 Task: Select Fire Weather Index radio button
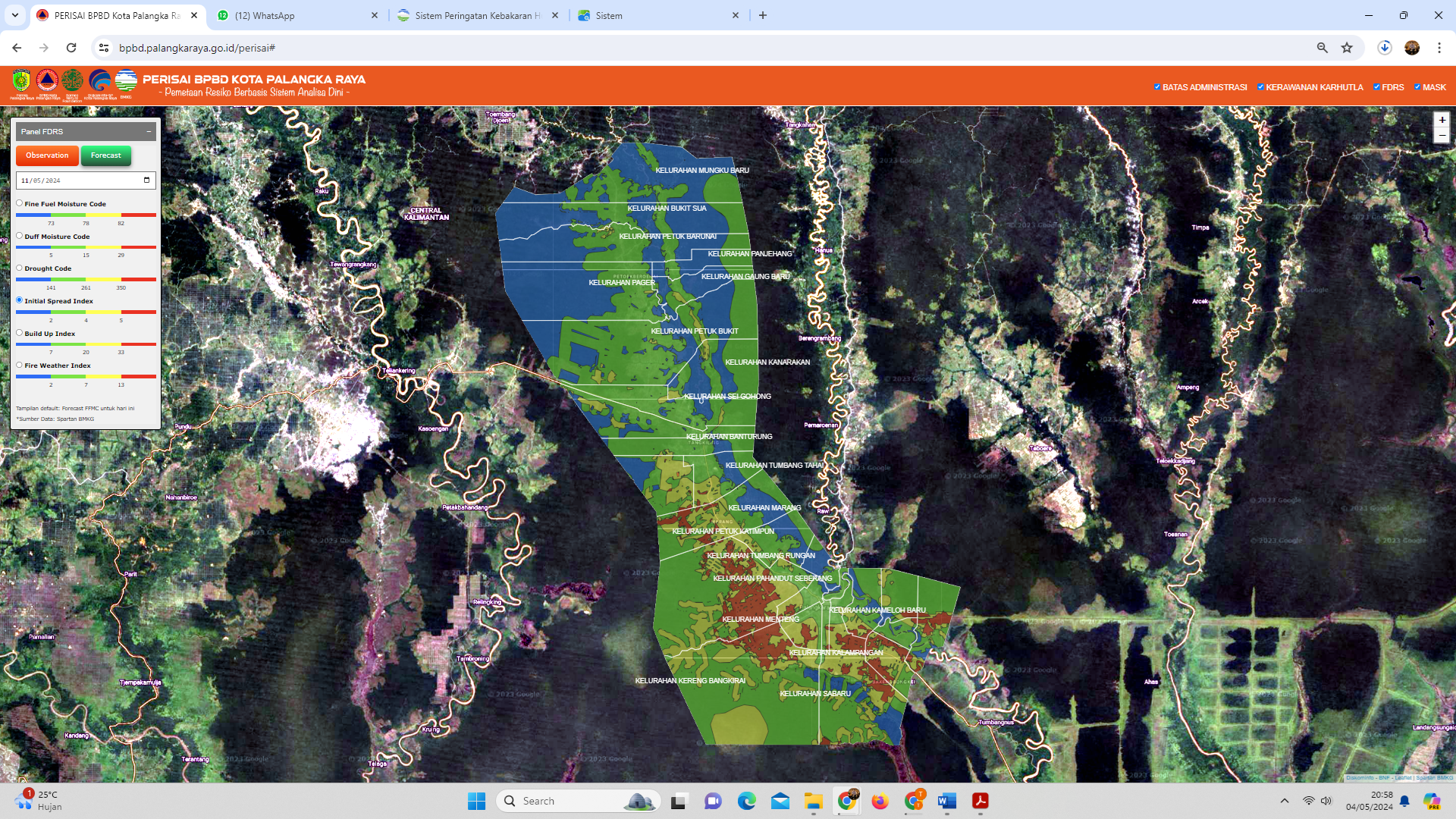tap(19, 365)
